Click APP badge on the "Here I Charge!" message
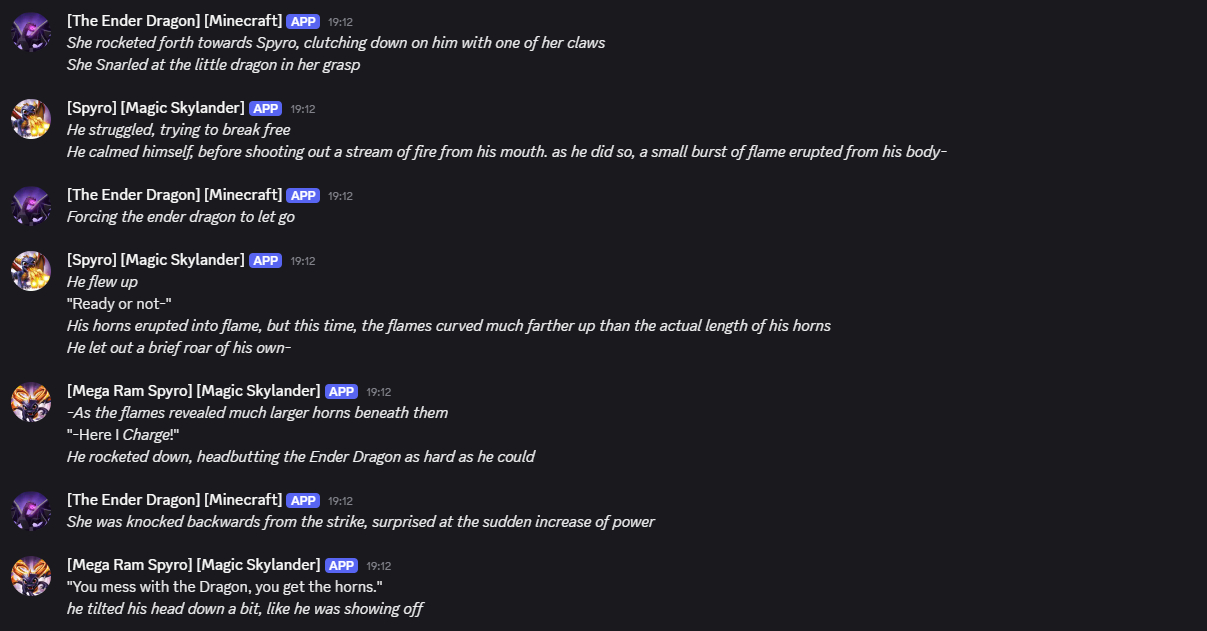 (341, 391)
